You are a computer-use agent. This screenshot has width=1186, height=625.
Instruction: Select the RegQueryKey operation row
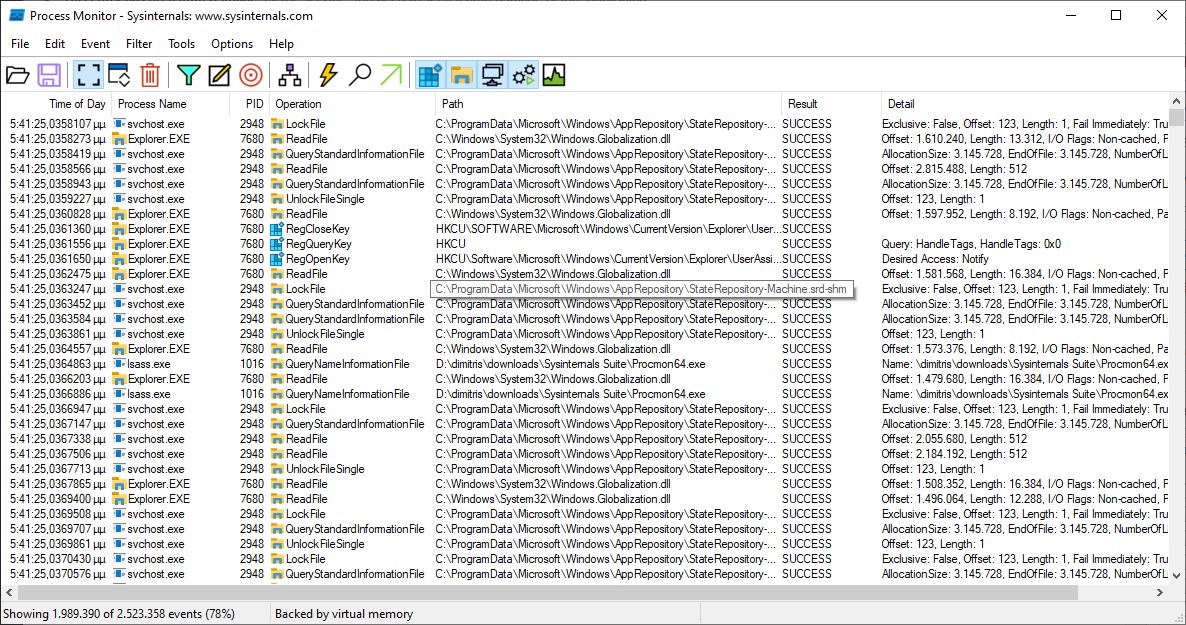pos(585,244)
